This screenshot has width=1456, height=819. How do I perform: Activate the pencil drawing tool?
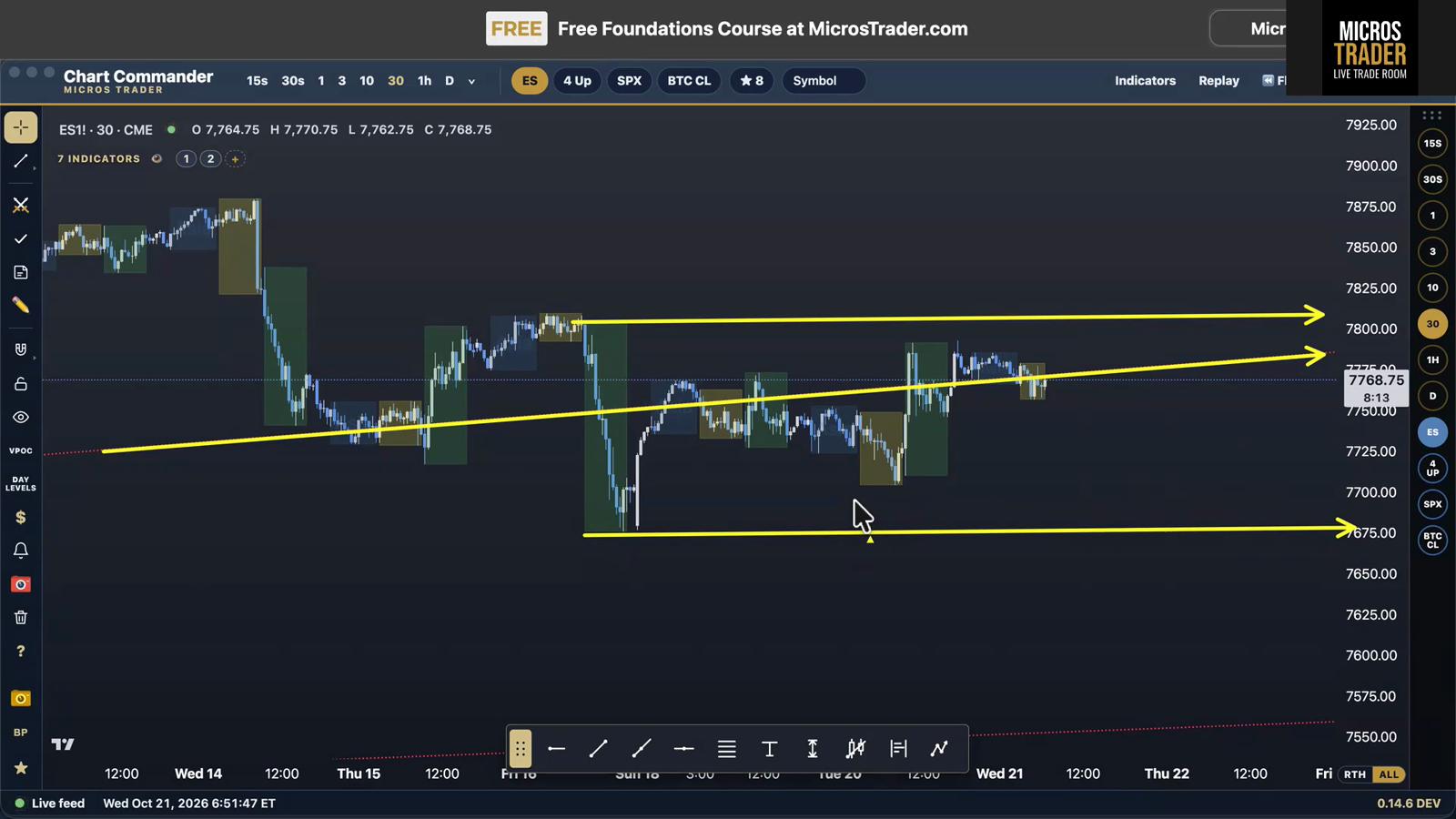click(21, 305)
